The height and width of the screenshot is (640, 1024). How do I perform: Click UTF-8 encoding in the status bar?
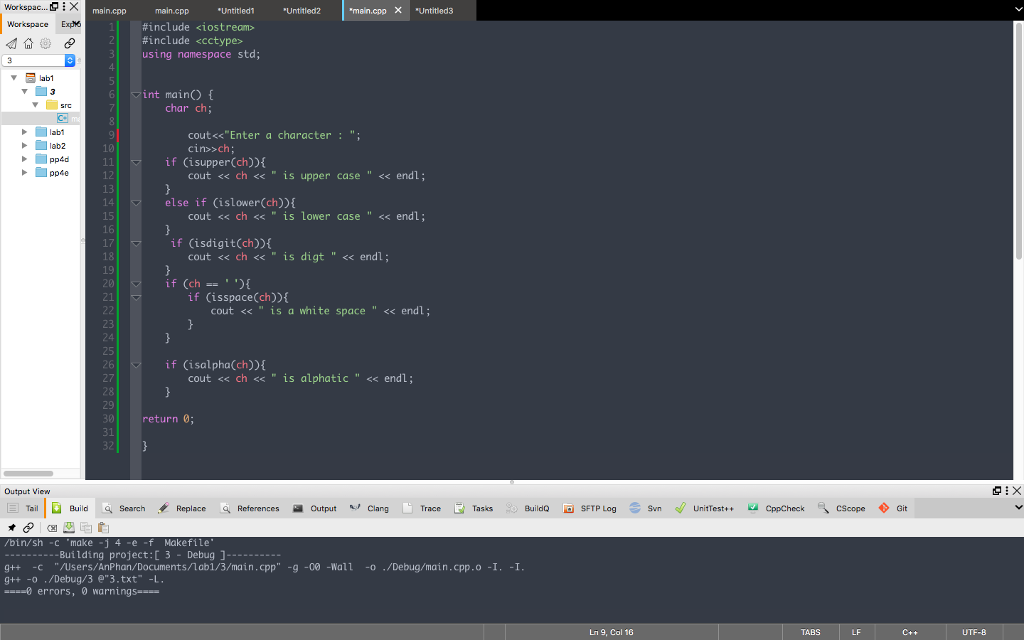(973, 632)
